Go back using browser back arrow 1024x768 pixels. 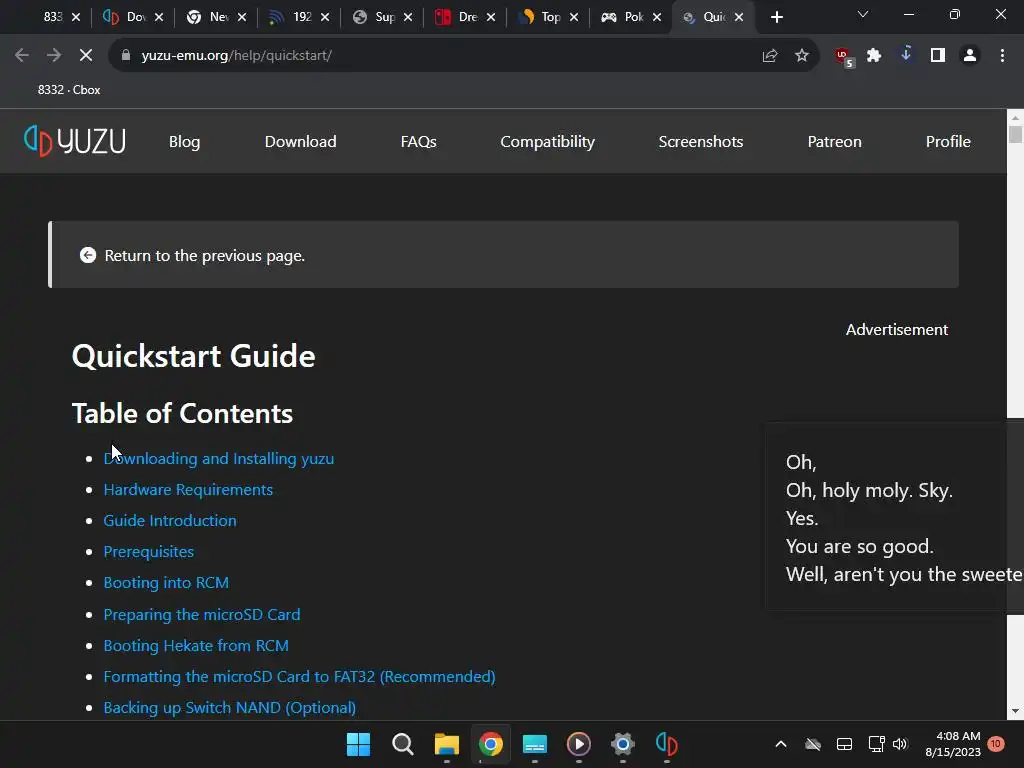pyautogui.click(x=22, y=56)
